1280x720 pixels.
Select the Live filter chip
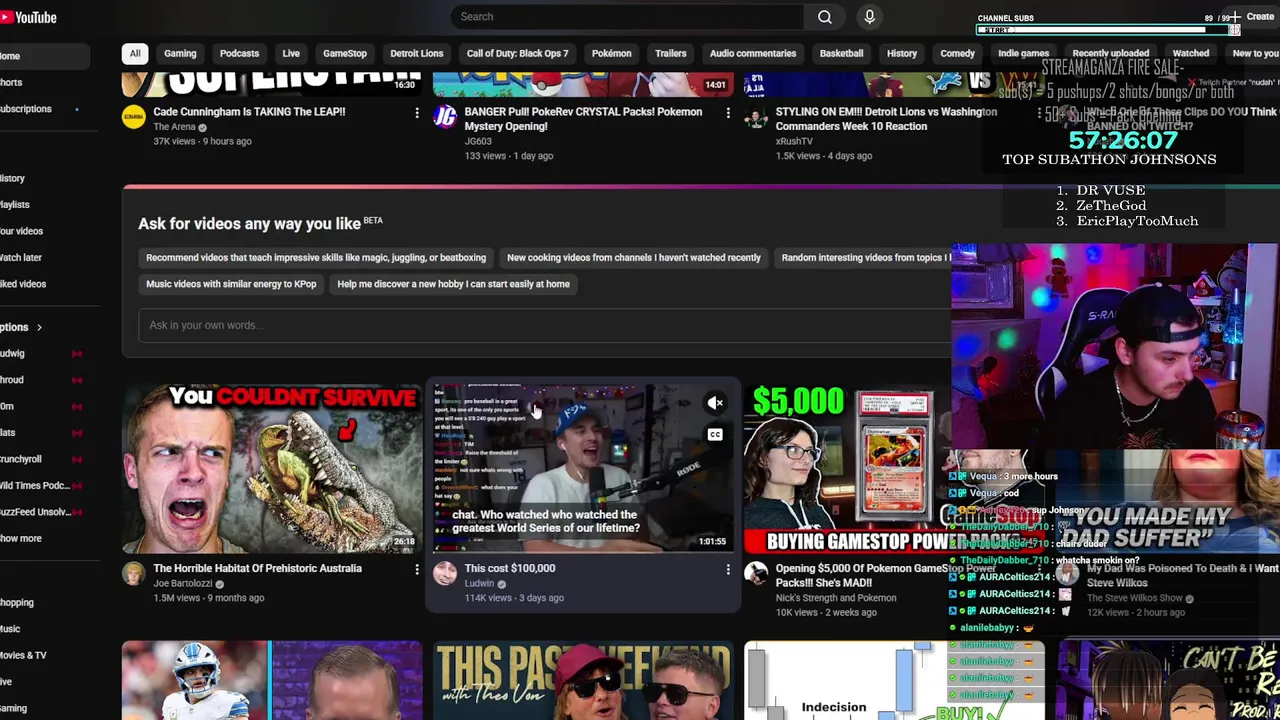291,53
